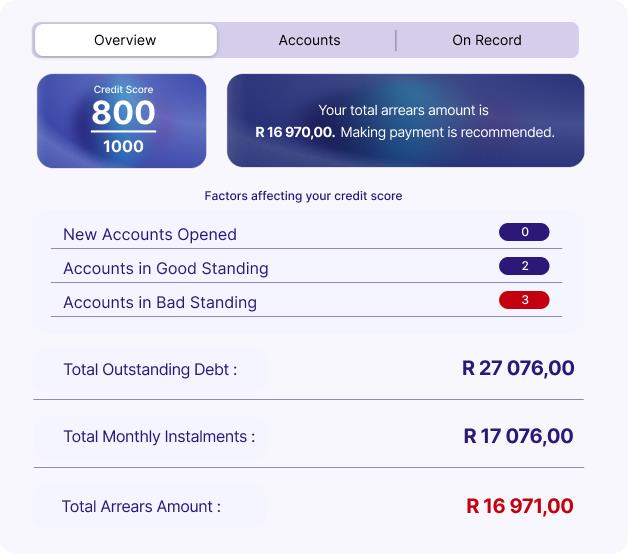
Task: Click the Total Arrears Amount label
Action: coord(141,506)
